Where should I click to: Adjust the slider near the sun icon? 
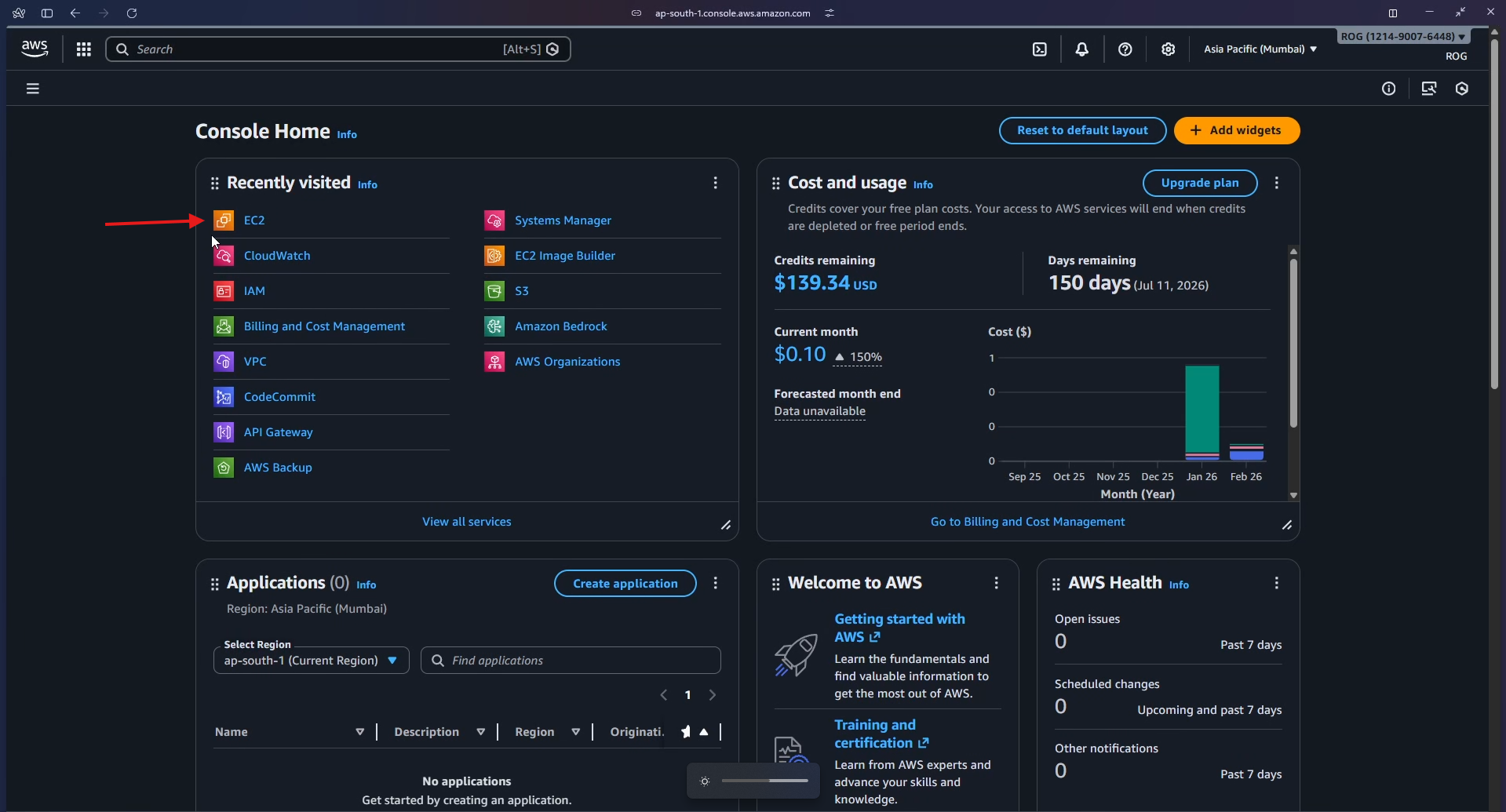pyautogui.click(x=767, y=781)
